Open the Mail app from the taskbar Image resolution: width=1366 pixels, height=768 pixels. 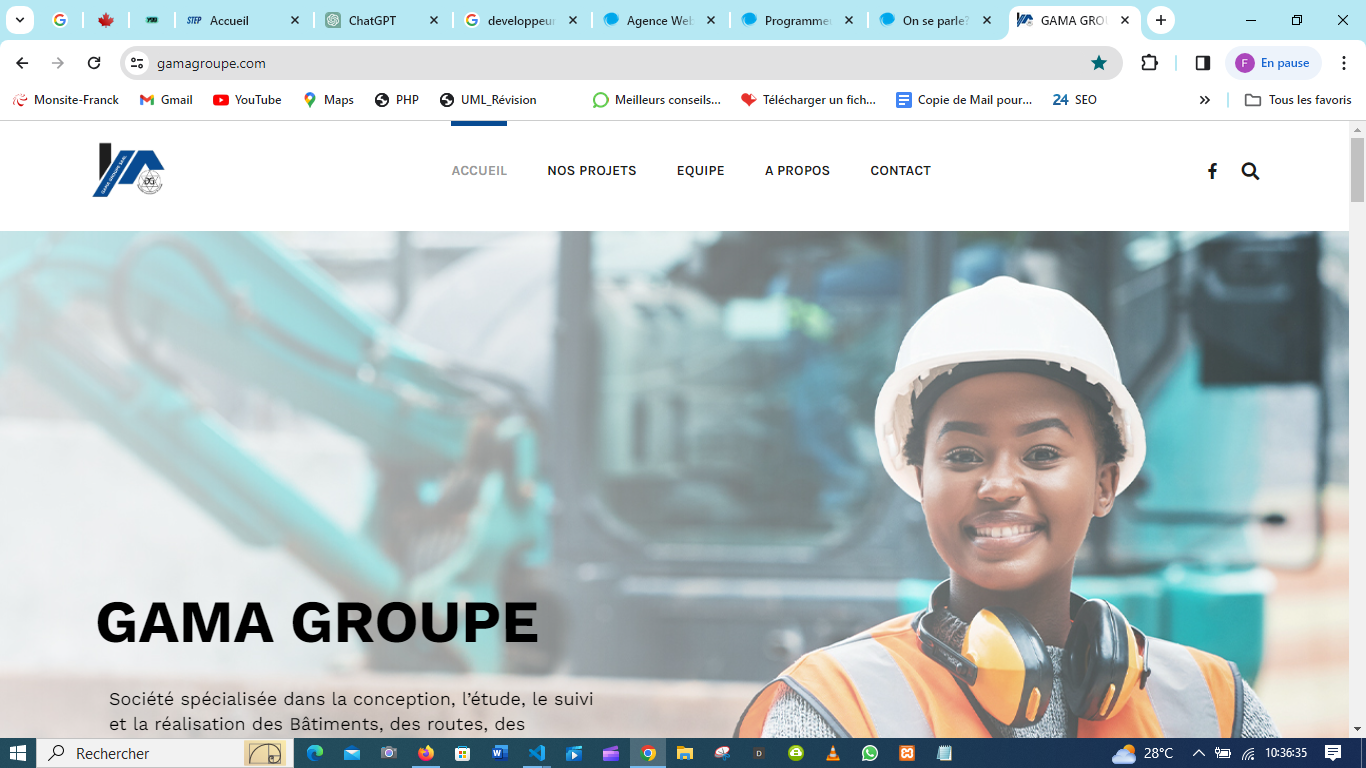click(352, 753)
